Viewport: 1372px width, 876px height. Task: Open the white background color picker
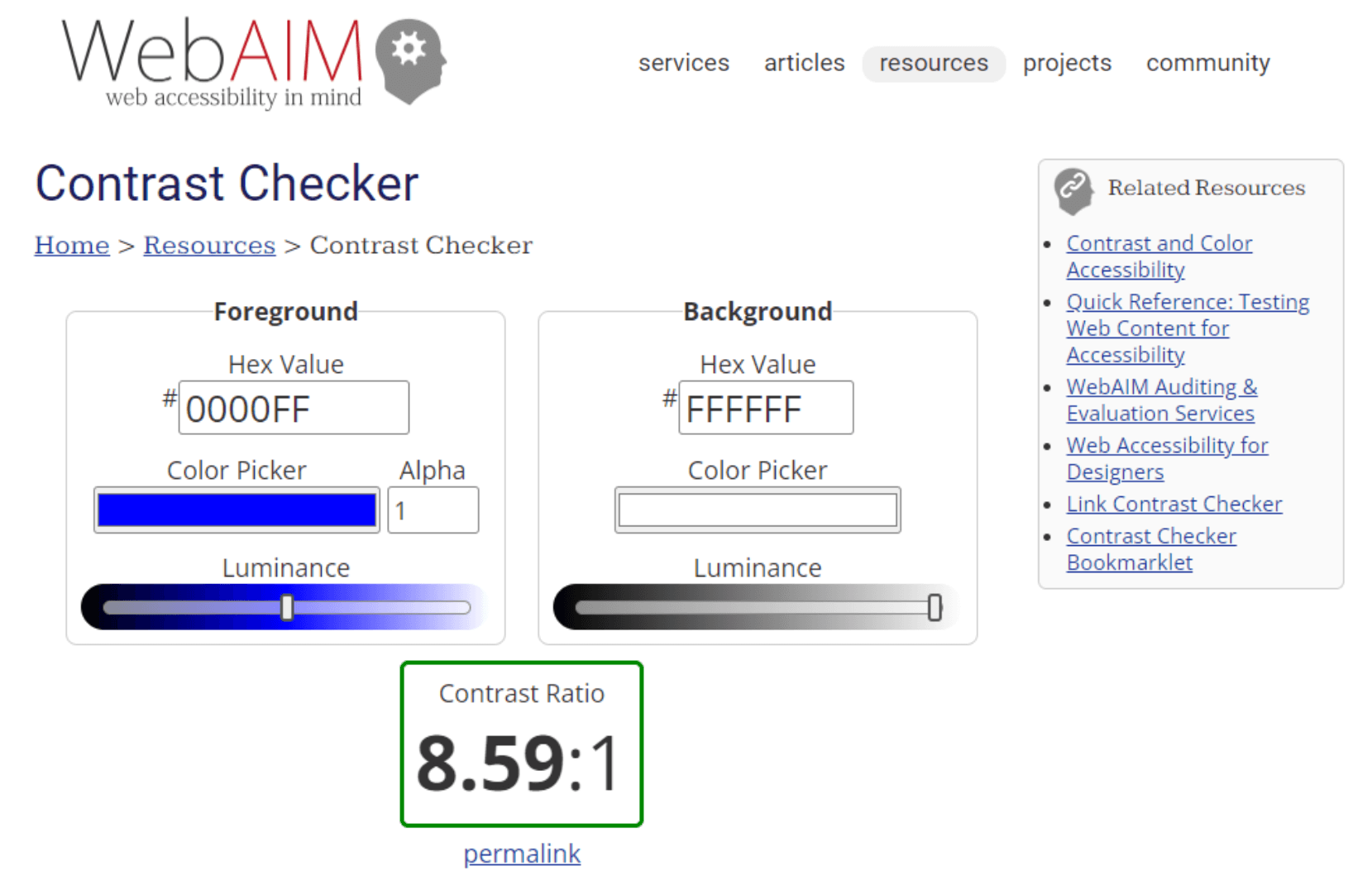[757, 510]
